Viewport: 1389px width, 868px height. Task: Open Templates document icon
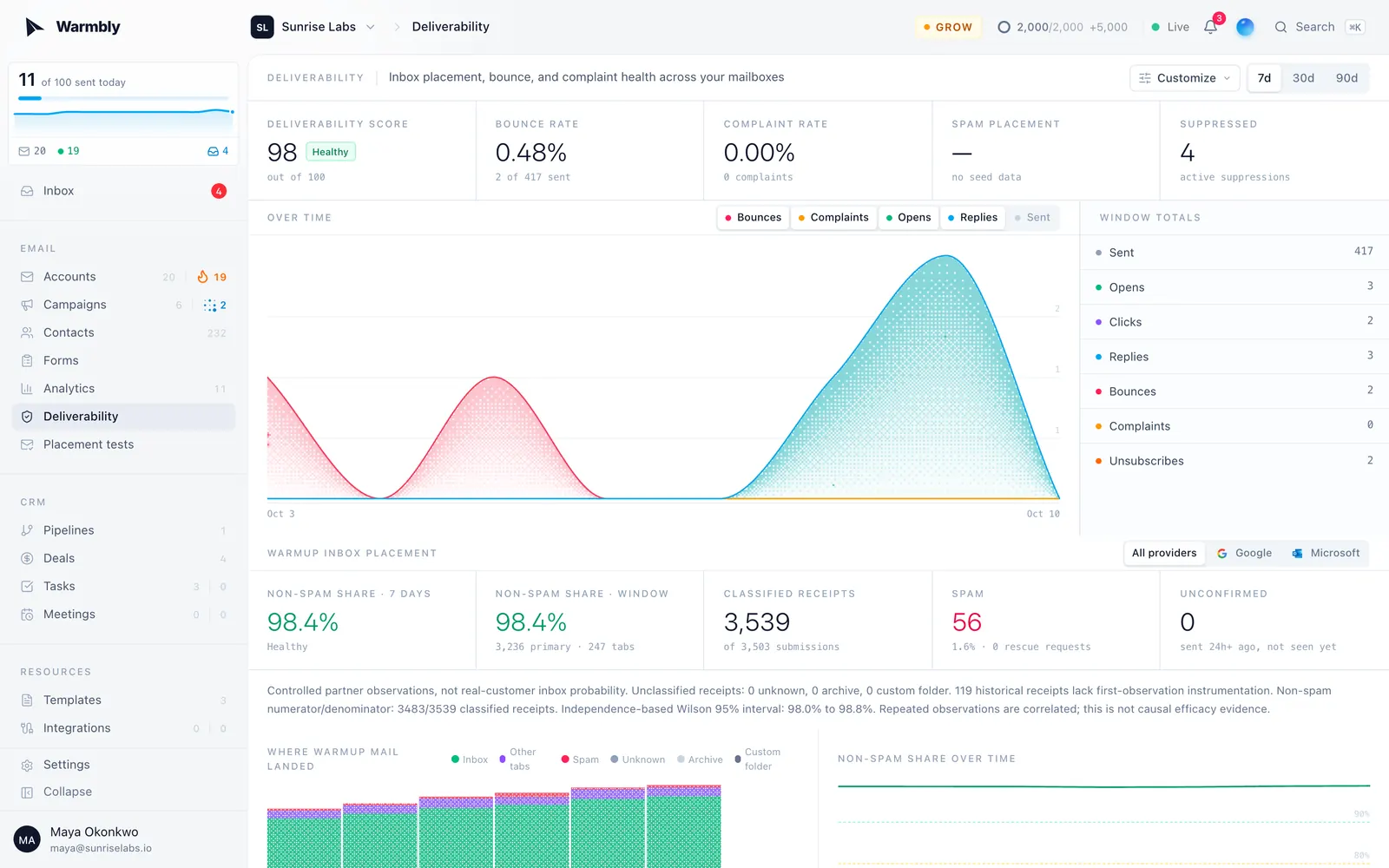27,700
